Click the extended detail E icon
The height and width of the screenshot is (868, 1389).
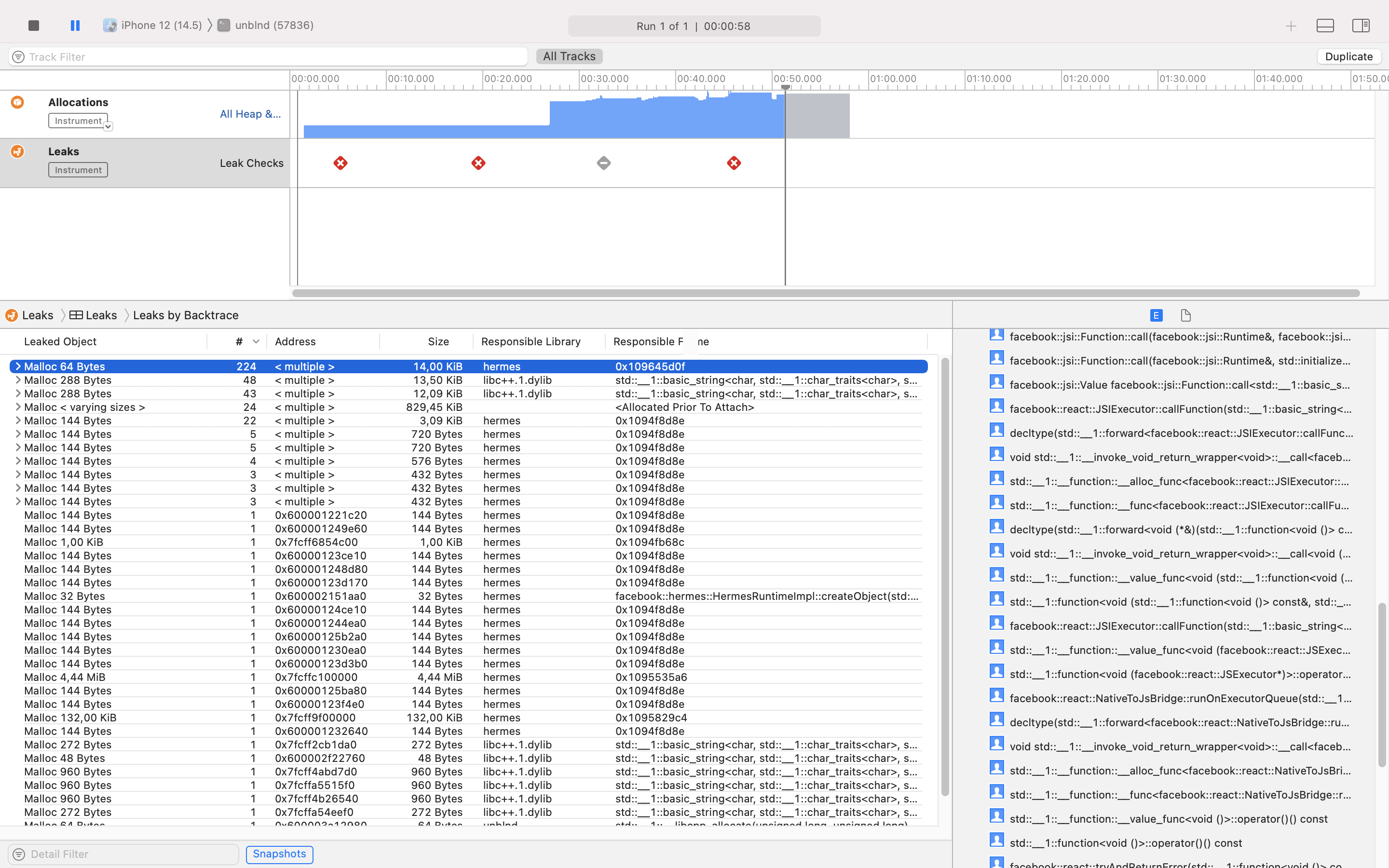pos(1156,315)
